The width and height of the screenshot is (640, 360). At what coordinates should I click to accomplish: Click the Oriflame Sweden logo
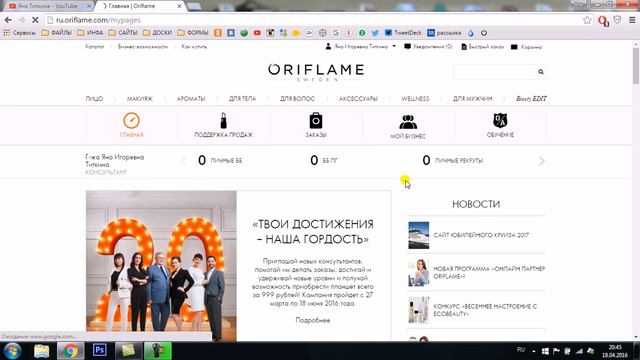coord(316,72)
